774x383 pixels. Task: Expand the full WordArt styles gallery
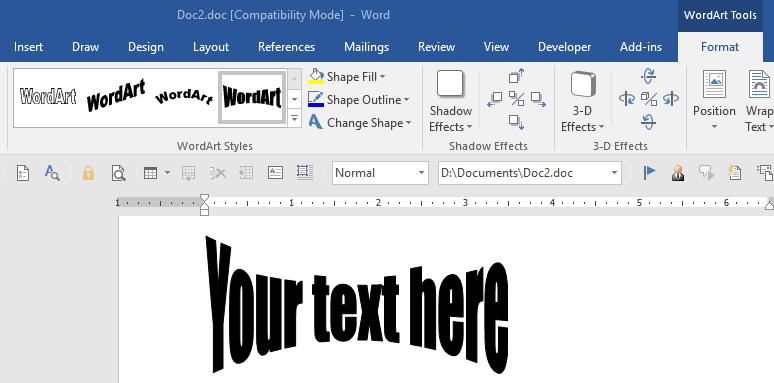click(x=295, y=118)
